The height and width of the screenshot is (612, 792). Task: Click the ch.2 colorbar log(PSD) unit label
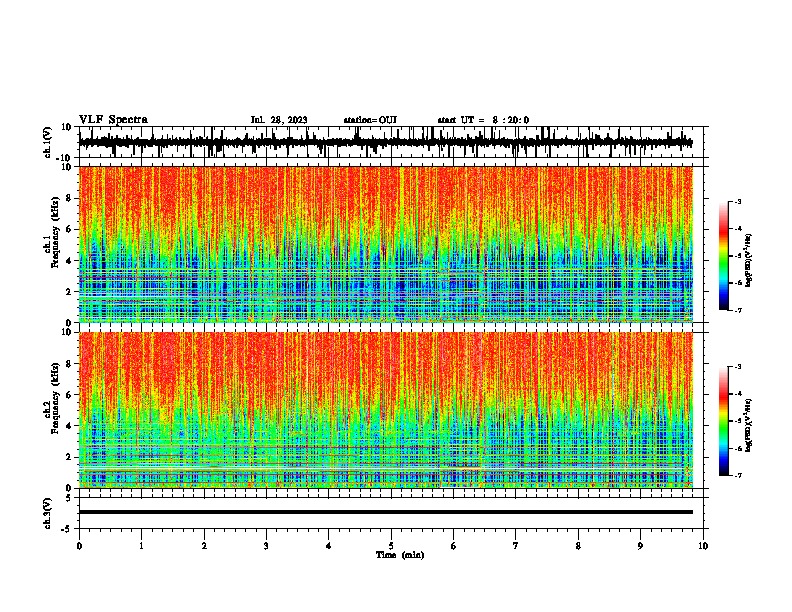(748, 425)
